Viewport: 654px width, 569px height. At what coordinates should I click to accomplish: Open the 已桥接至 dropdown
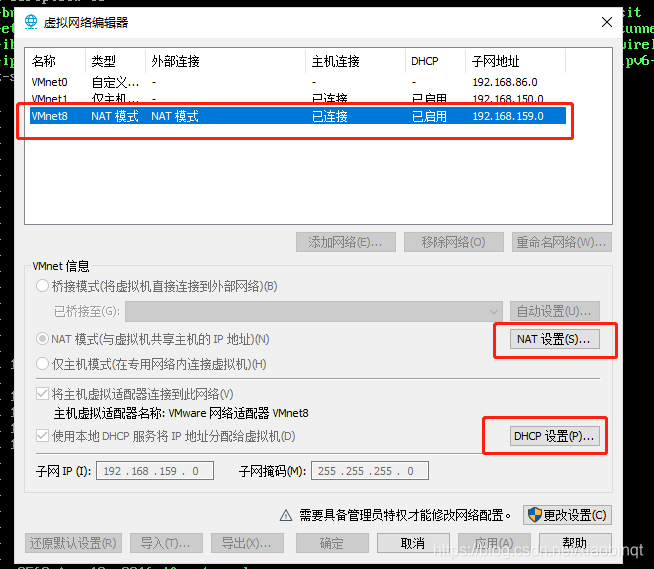(x=314, y=311)
